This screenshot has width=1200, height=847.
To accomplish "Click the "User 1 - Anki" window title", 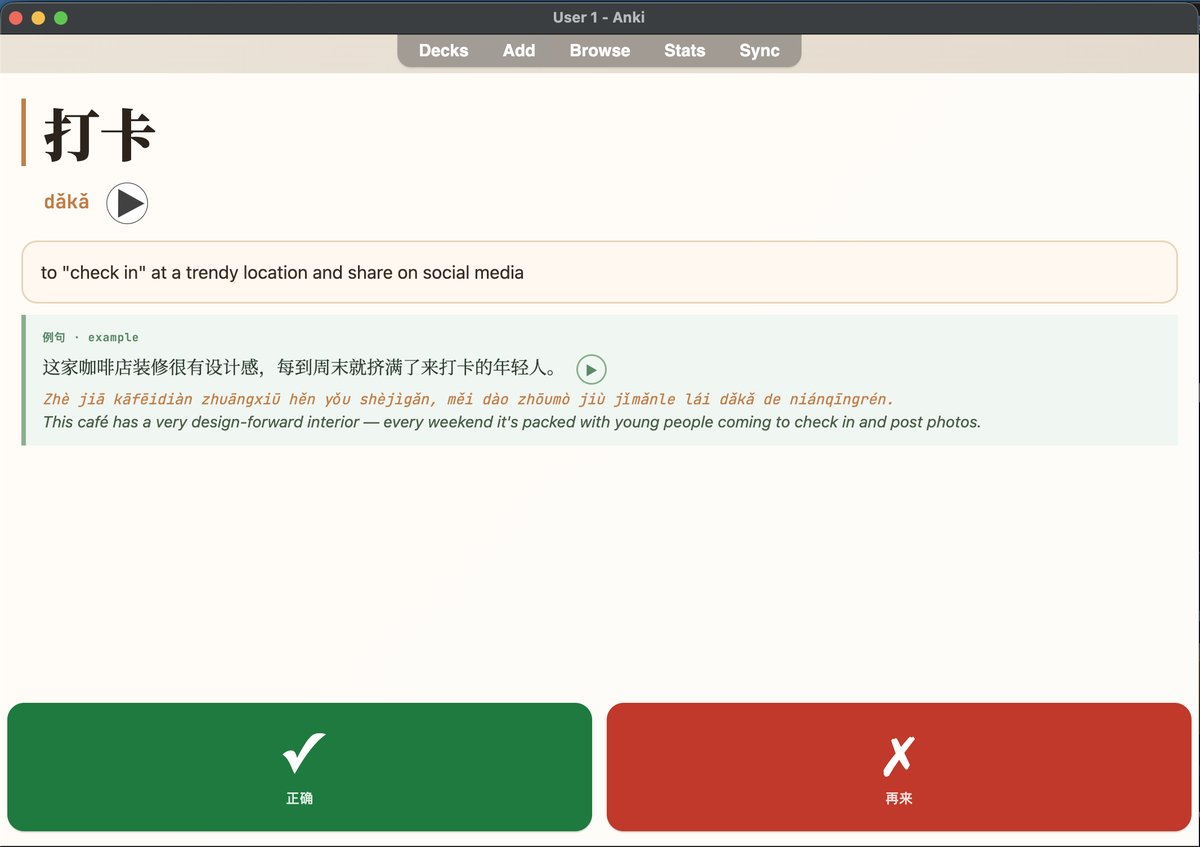I will pyautogui.click(x=599, y=17).
